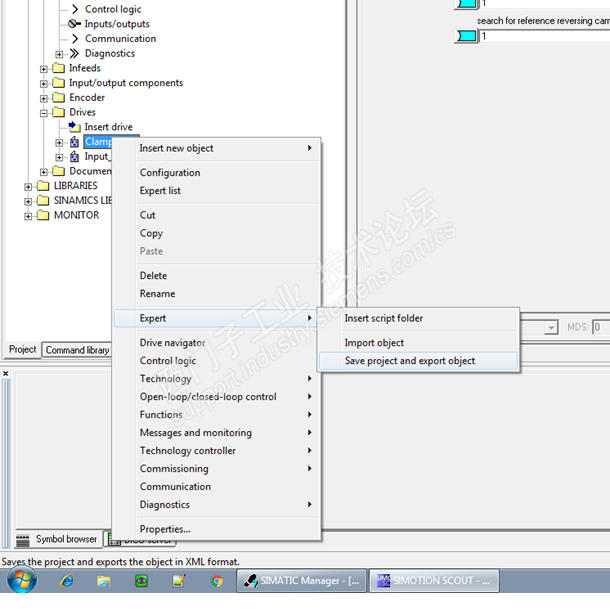This screenshot has height=616, width=610.
Task: Collapse the Drives folder
Action: [x=44, y=113]
